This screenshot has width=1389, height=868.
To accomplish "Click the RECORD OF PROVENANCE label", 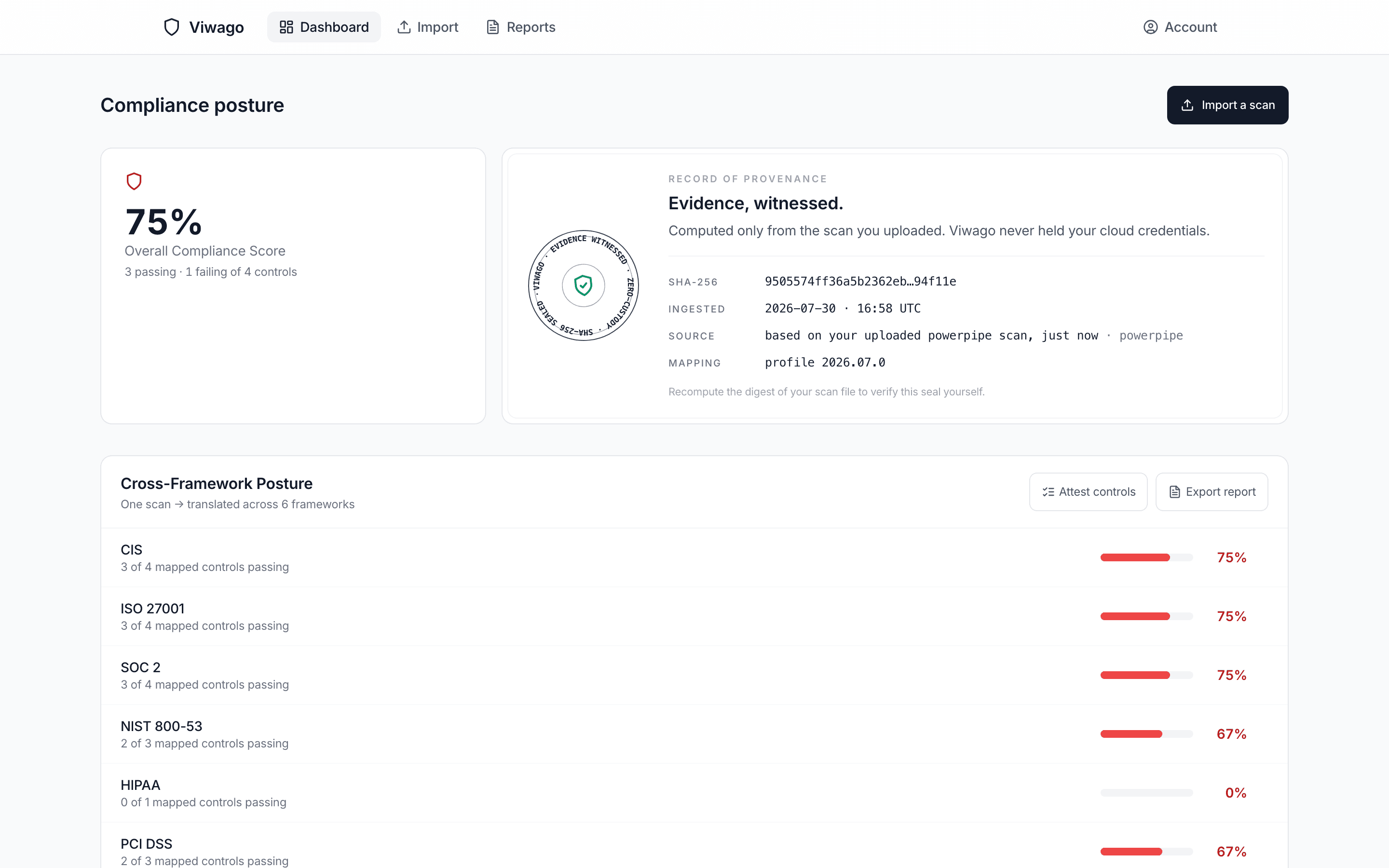I will coord(747,179).
